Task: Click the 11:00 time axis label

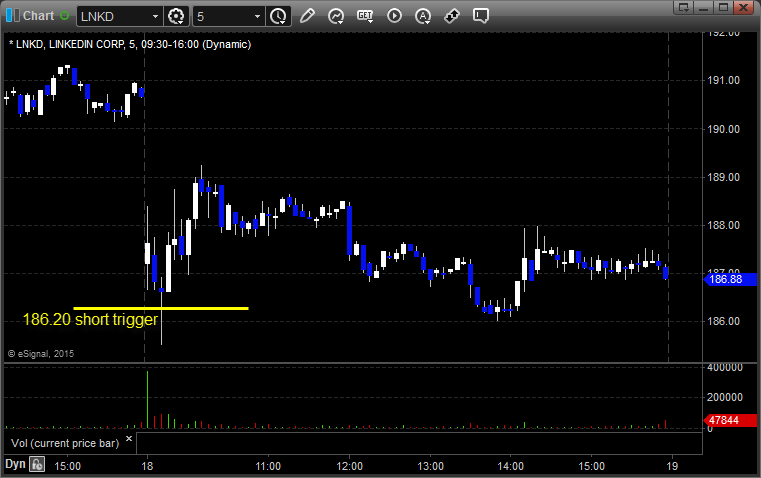Action: 268,466
